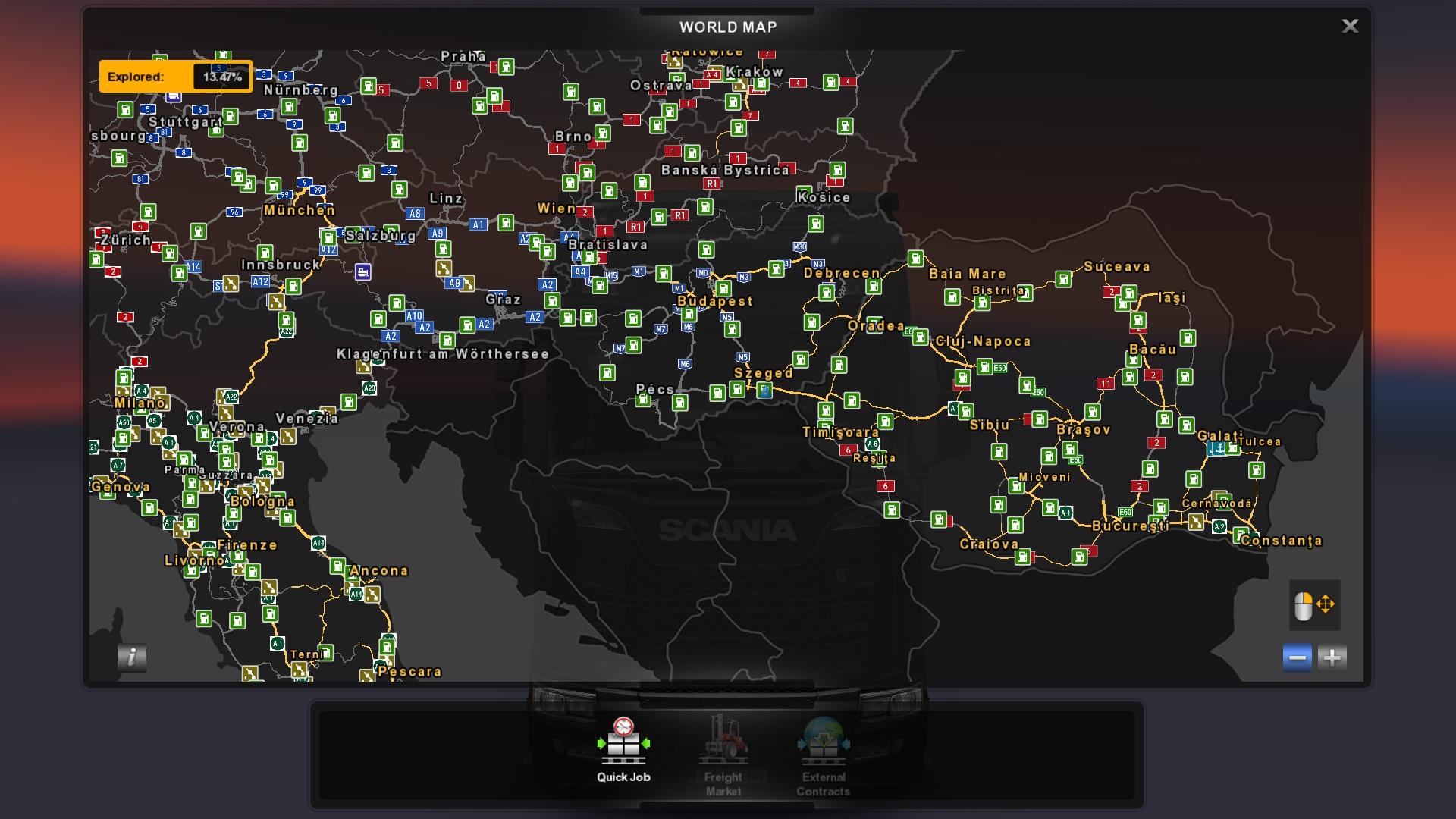This screenshot has width=1456, height=819.
Task: Click the Quick Job icon
Action: [623, 741]
